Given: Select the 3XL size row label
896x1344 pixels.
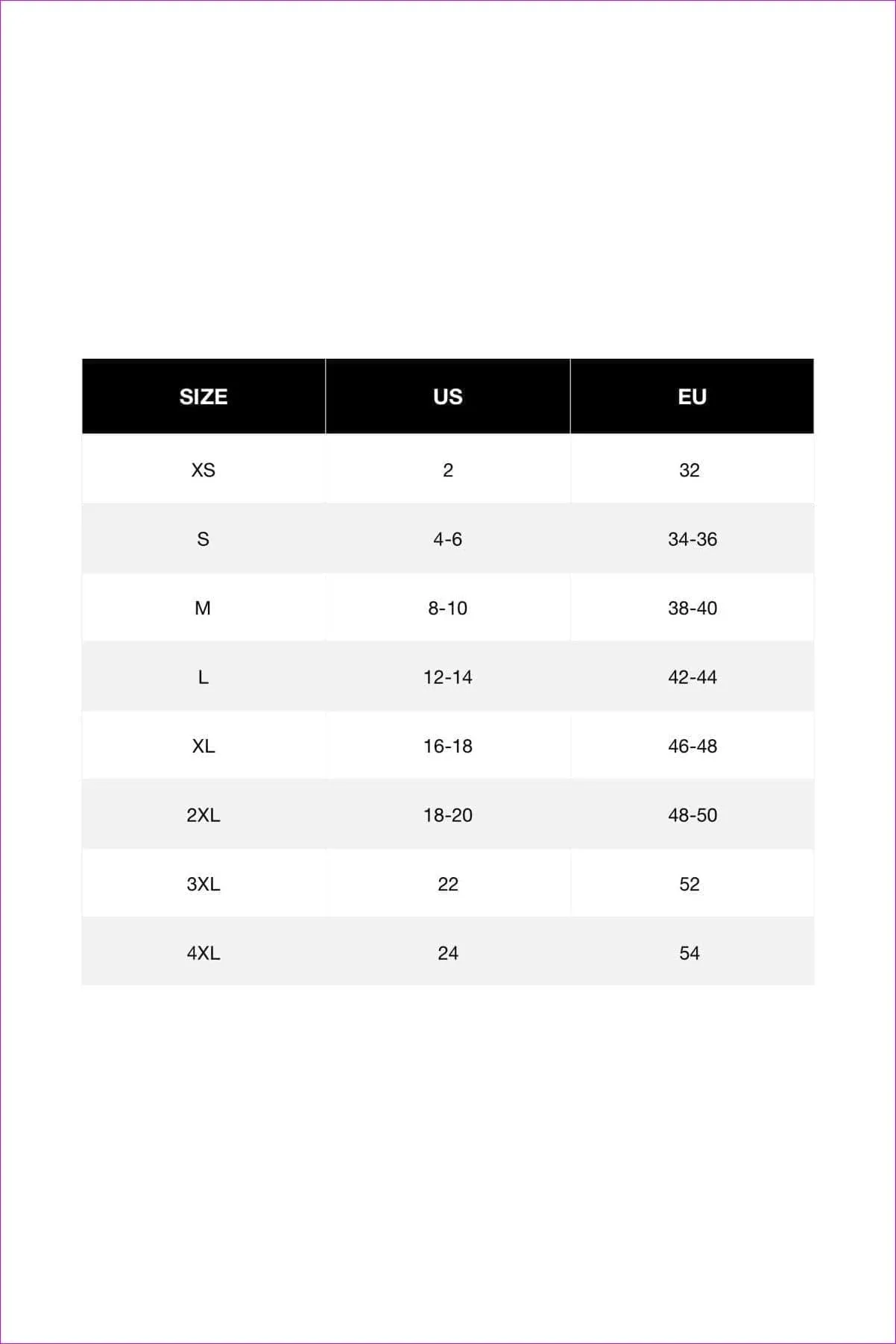Looking at the screenshot, I should (204, 884).
